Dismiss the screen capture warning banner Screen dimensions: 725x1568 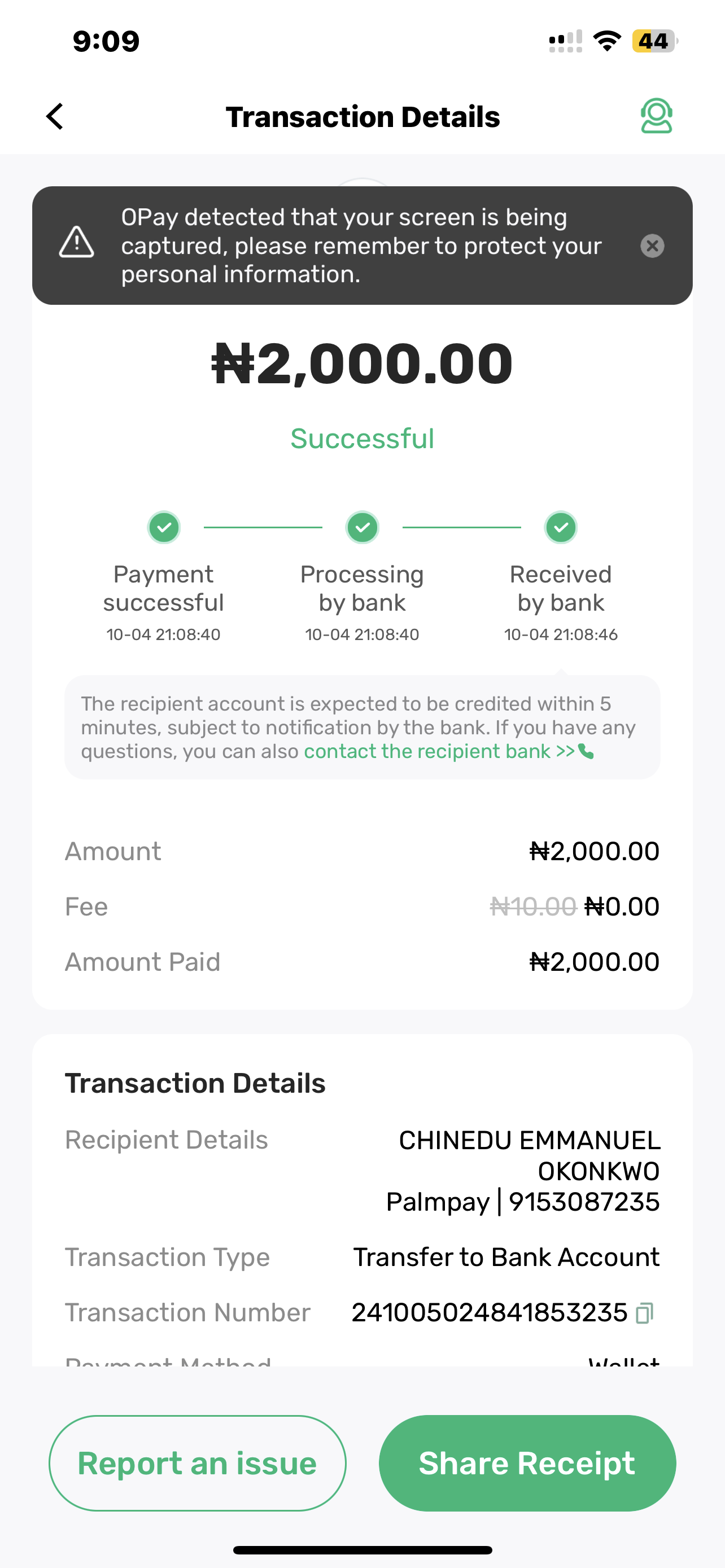(x=652, y=246)
